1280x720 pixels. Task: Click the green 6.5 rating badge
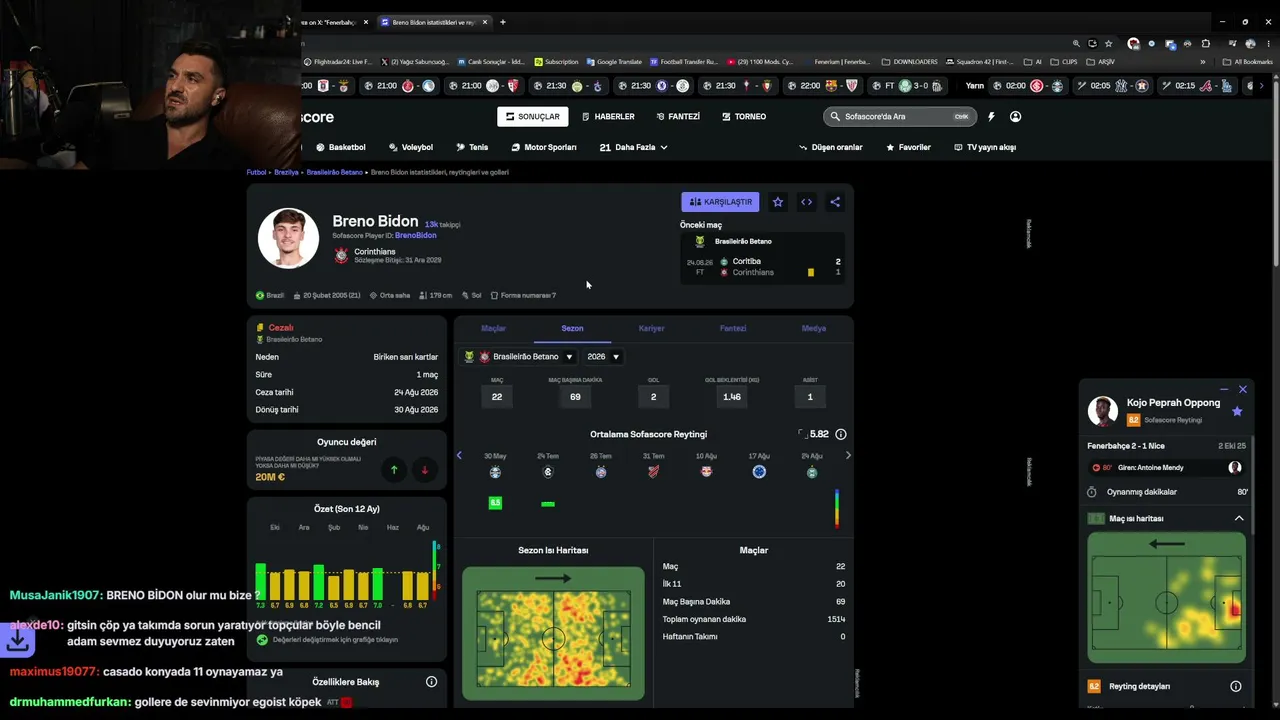tap(495, 503)
